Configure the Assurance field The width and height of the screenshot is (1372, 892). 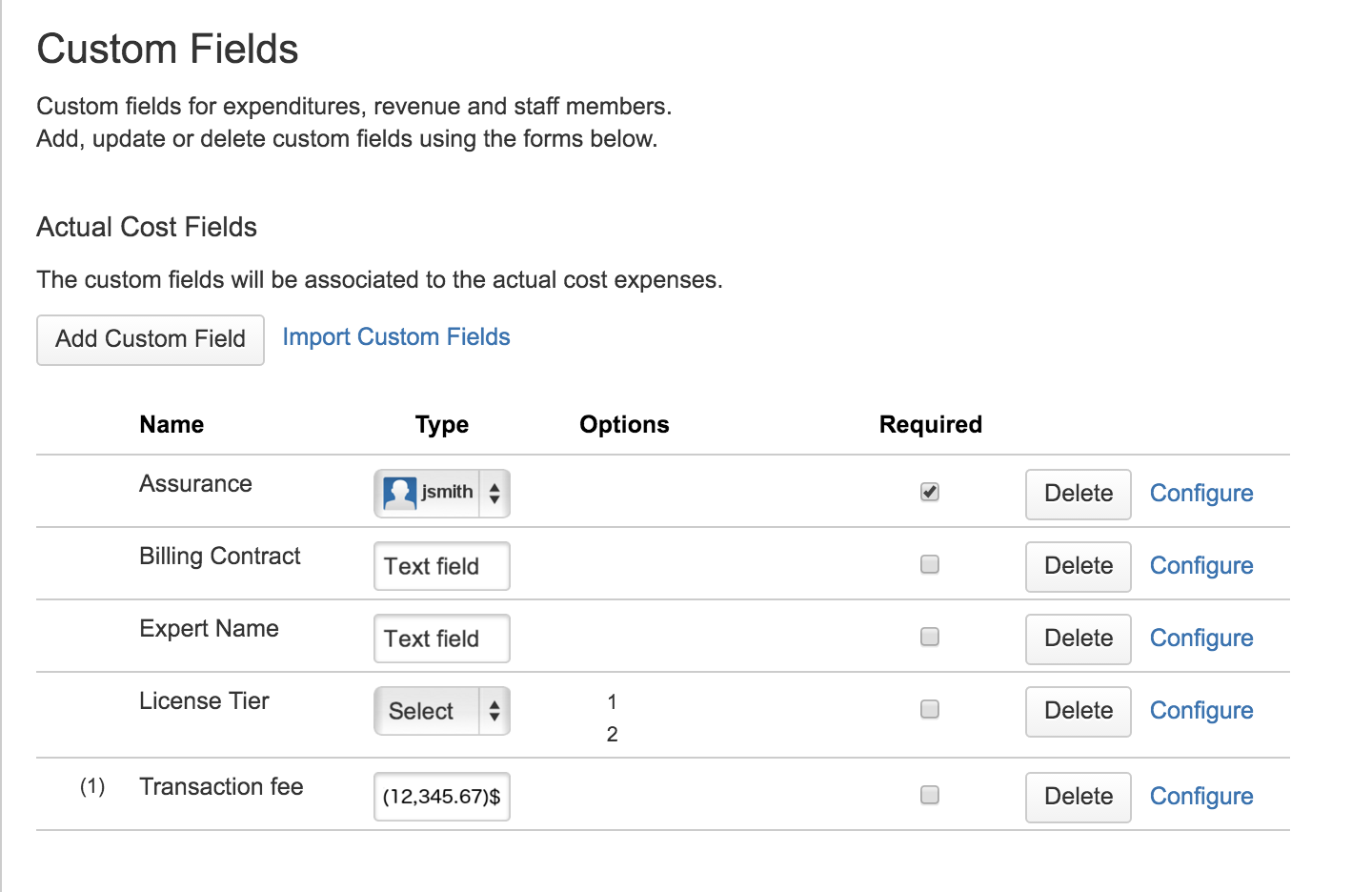click(1200, 494)
